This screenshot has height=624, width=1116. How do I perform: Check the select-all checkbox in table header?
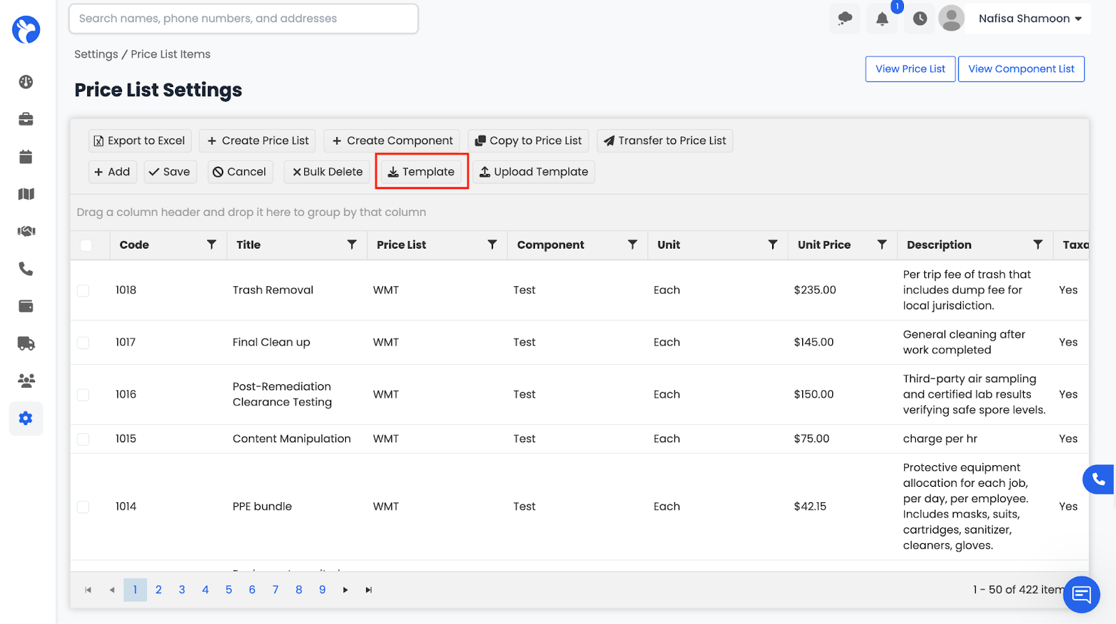(x=84, y=244)
